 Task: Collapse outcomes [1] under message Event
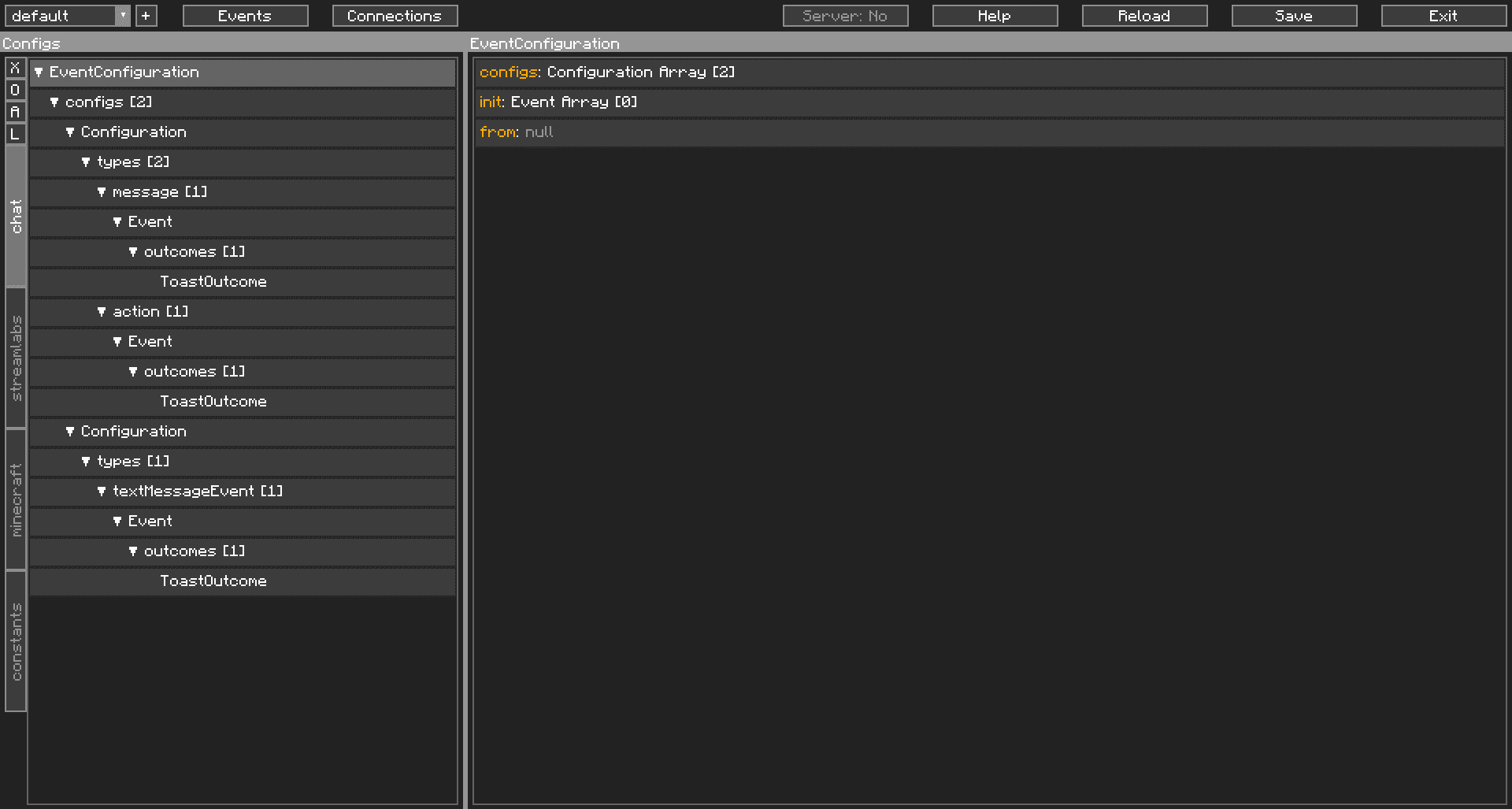[133, 252]
